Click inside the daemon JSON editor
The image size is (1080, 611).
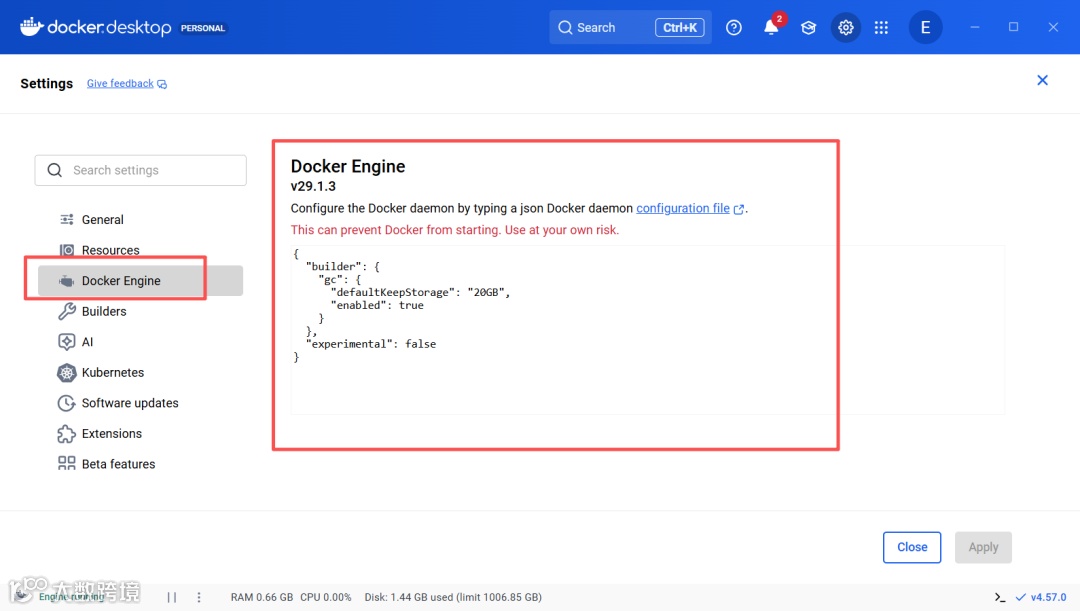tap(647, 329)
